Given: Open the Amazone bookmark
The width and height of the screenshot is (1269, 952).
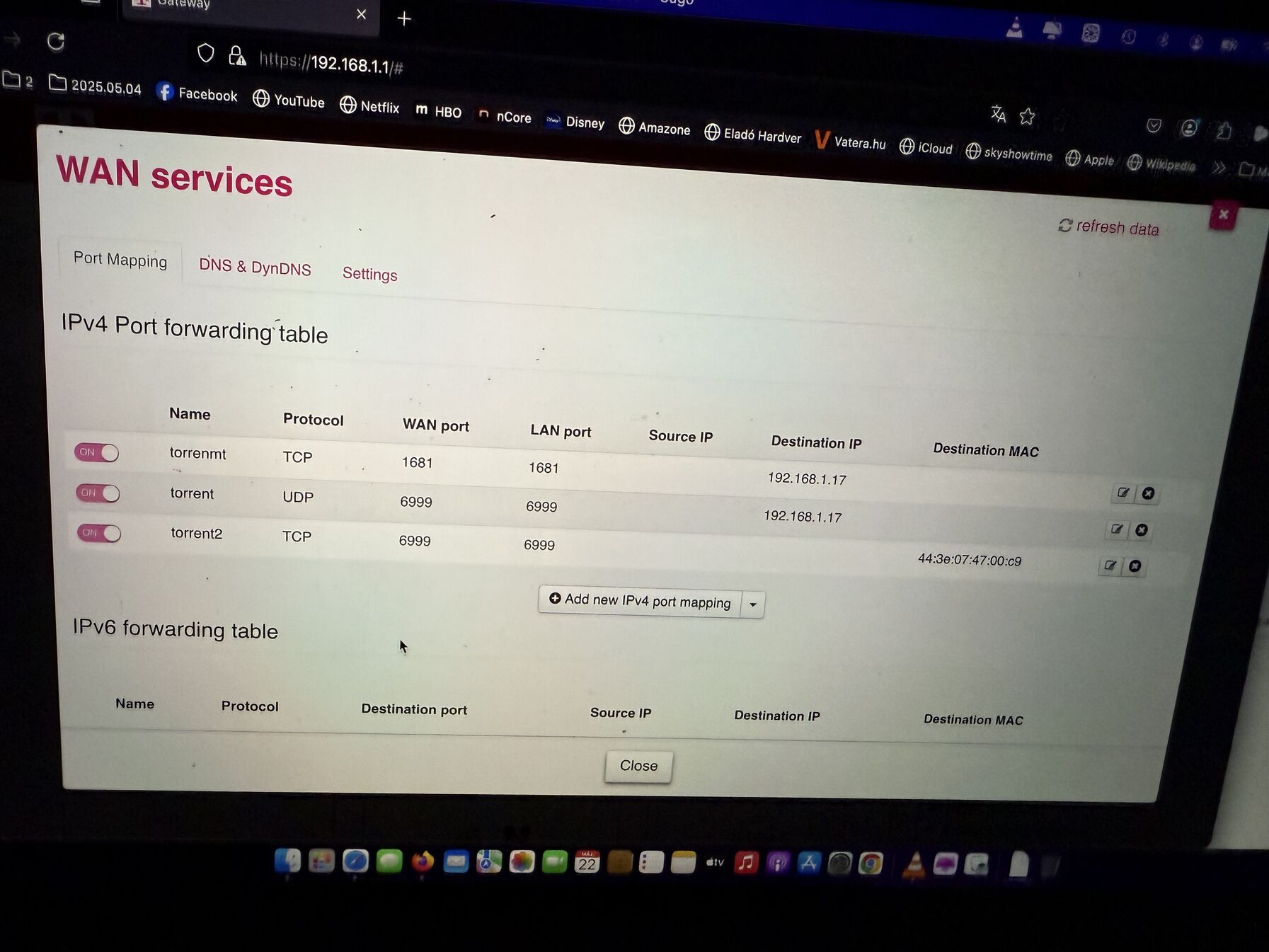Looking at the screenshot, I should (x=654, y=127).
